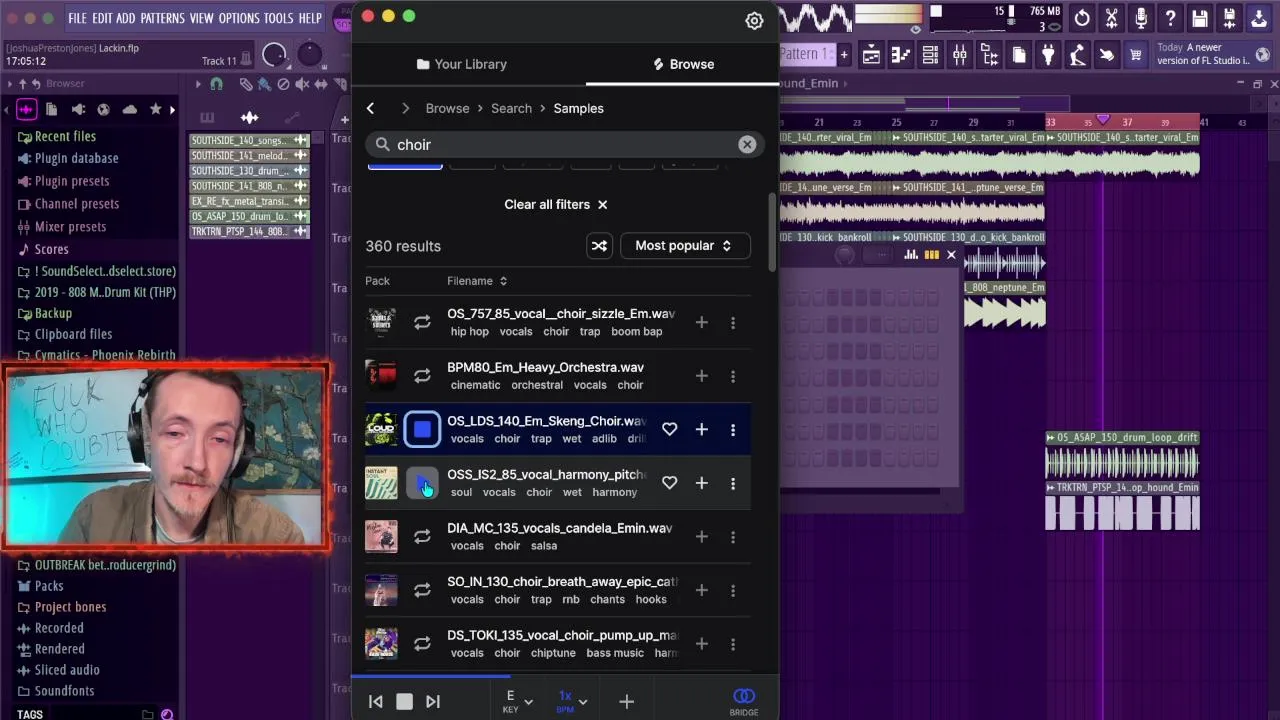Open 1x BPM dropdown in Splice footer
The height and width of the screenshot is (720, 1280).
[572, 701]
